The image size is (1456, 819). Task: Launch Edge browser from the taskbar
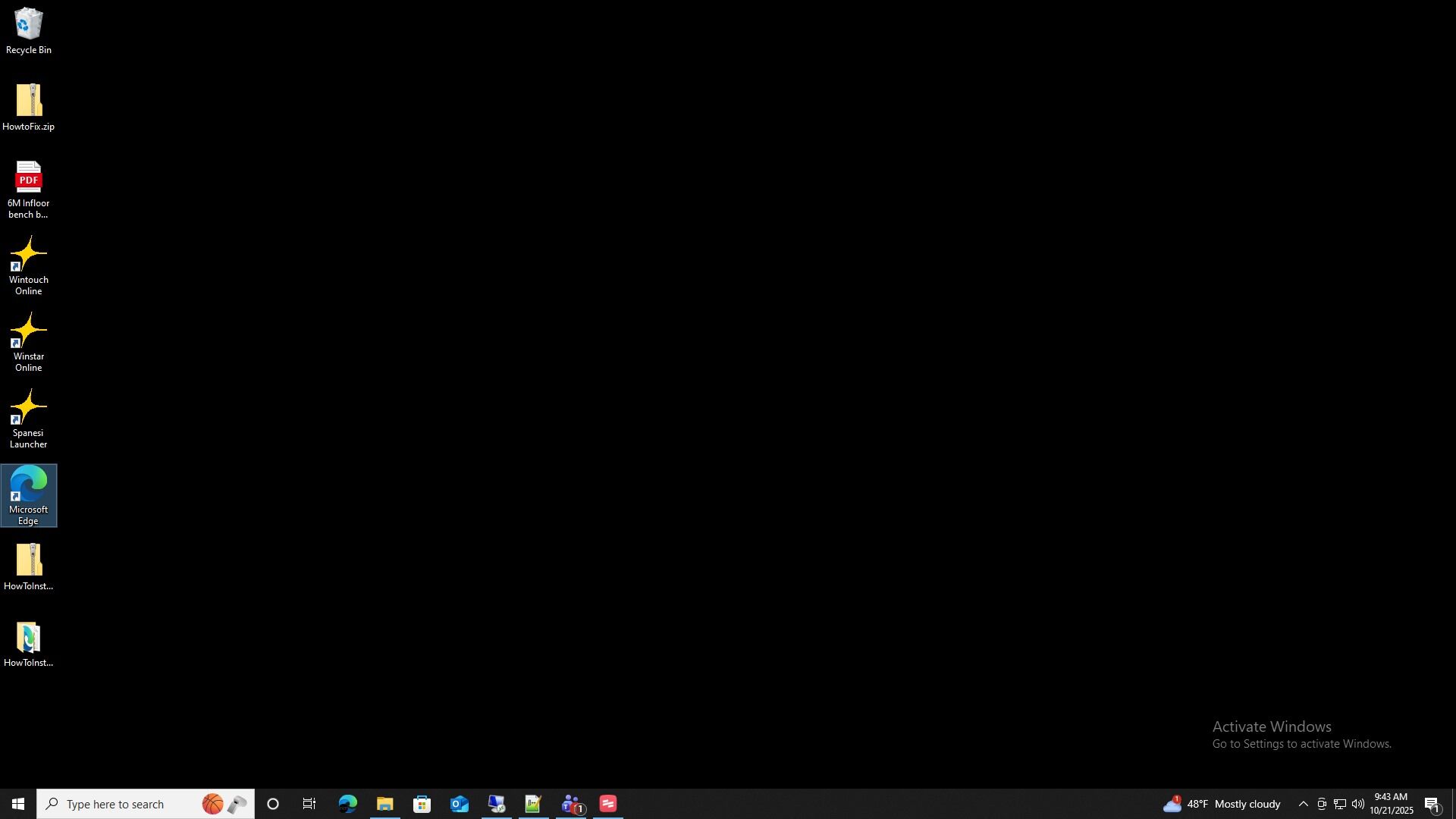(x=347, y=804)
